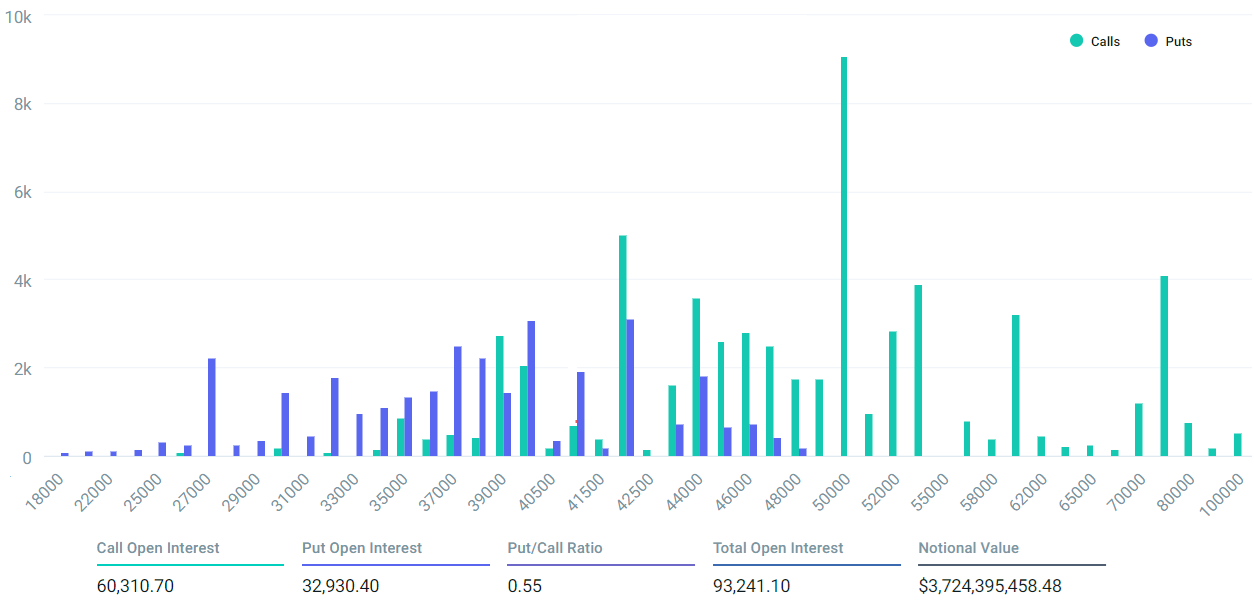Image resolution: width=1254 pixels, height=611 pixels.
Task: Click the Calls bar at 60000 strike
Action: coord(1016,386)
